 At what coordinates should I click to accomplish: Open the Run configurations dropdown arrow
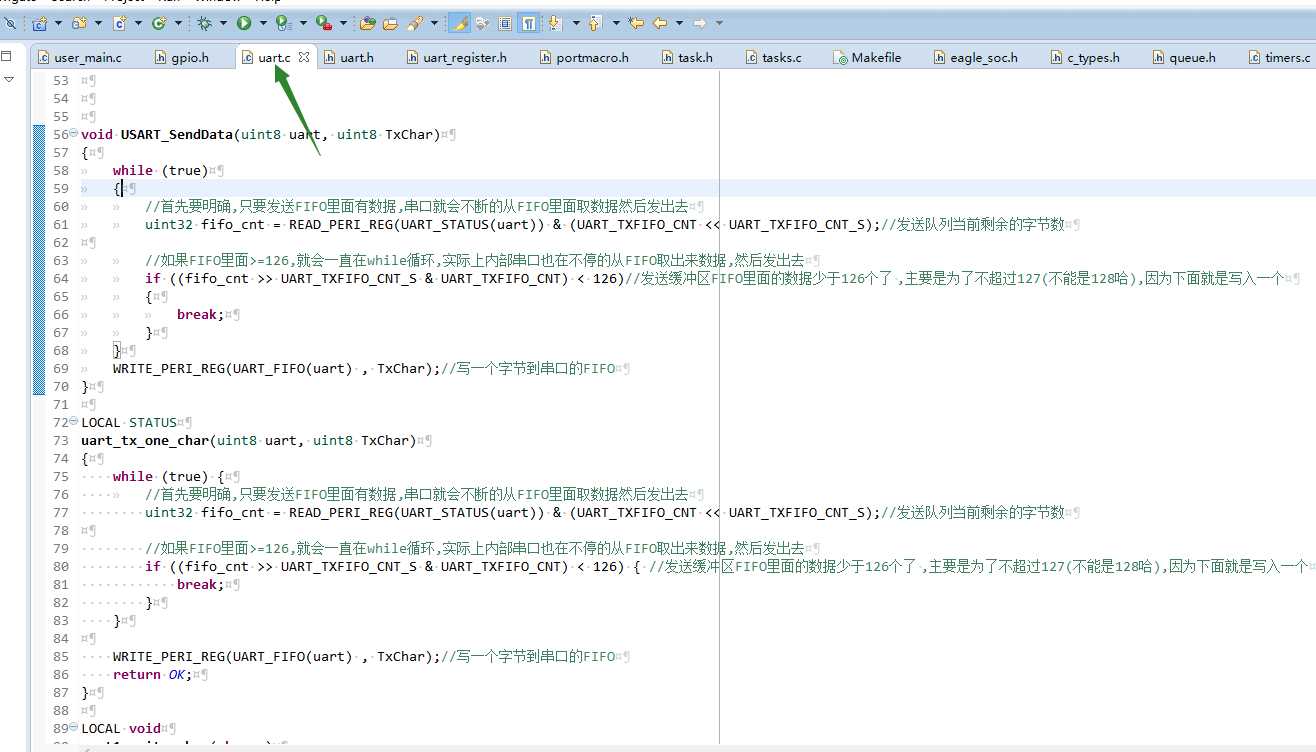coord(263,22)
